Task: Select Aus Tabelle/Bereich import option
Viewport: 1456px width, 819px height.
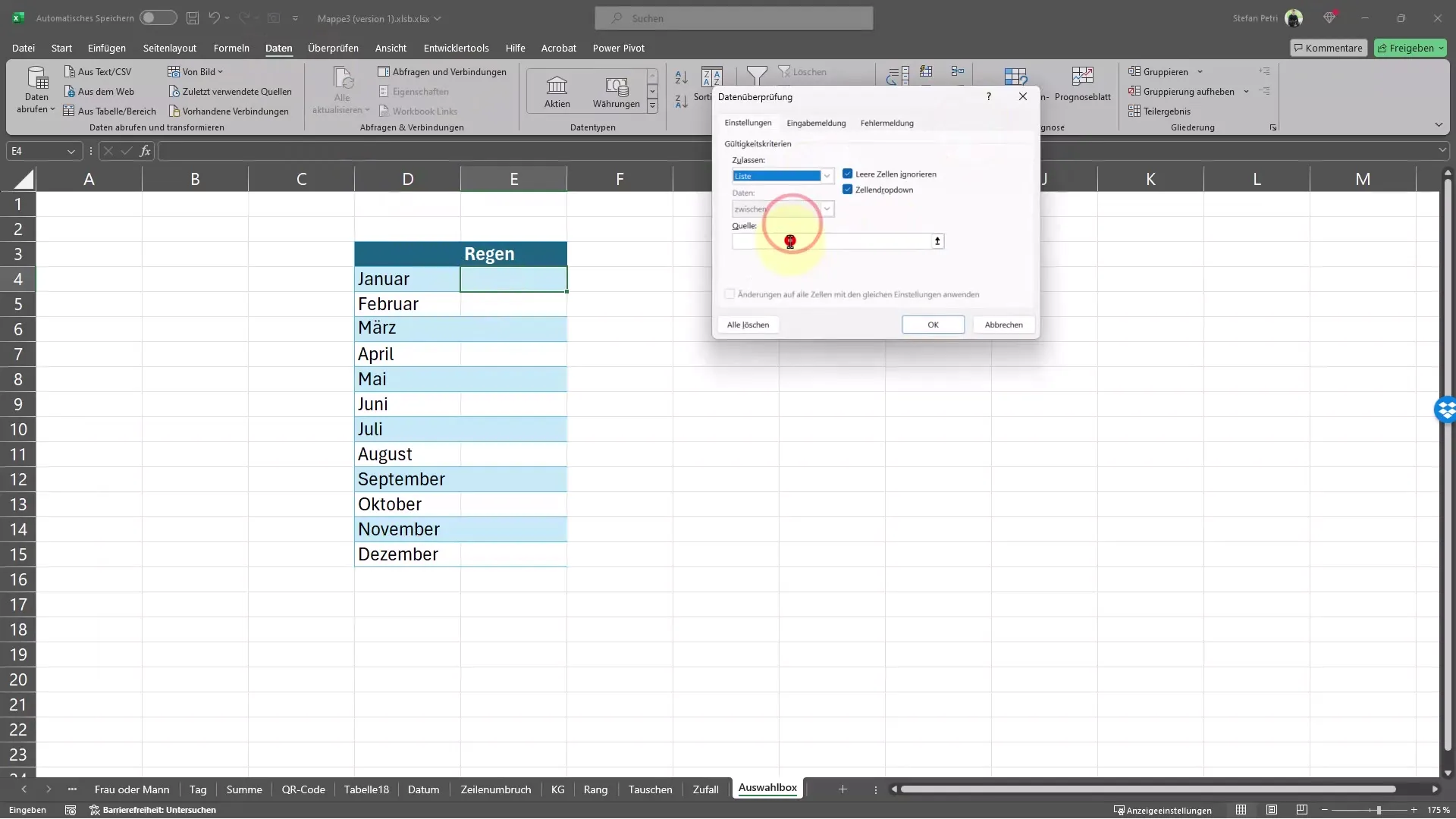Action: [x=109, y=111]
